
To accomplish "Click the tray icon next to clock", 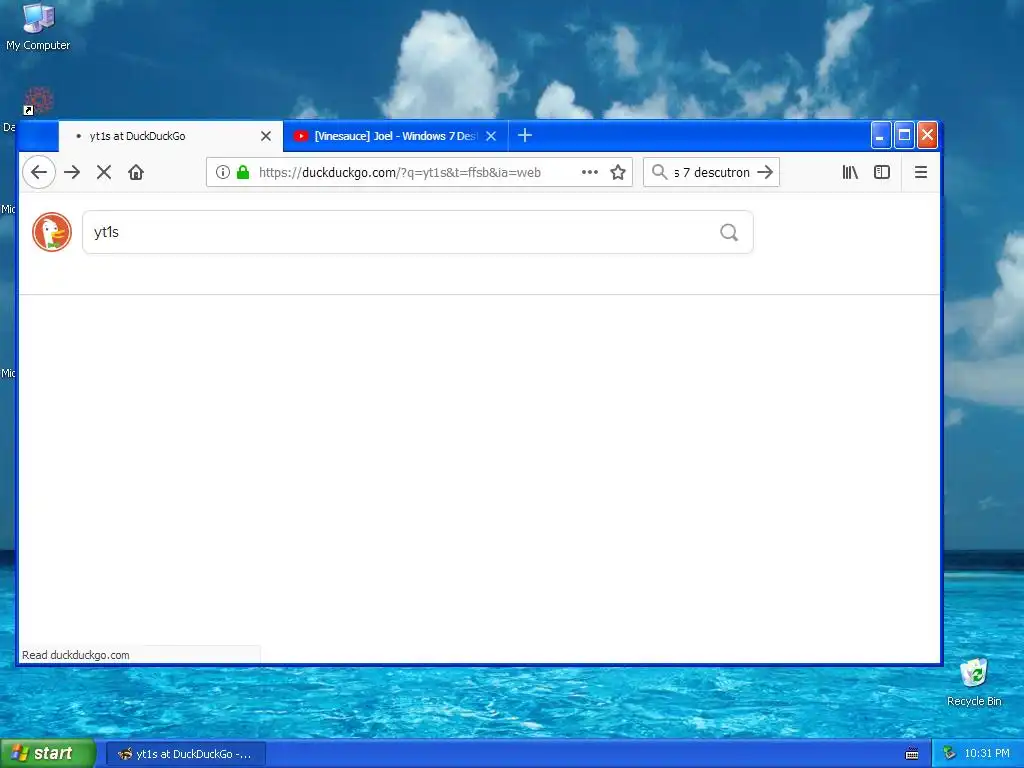I will [950, 754].
